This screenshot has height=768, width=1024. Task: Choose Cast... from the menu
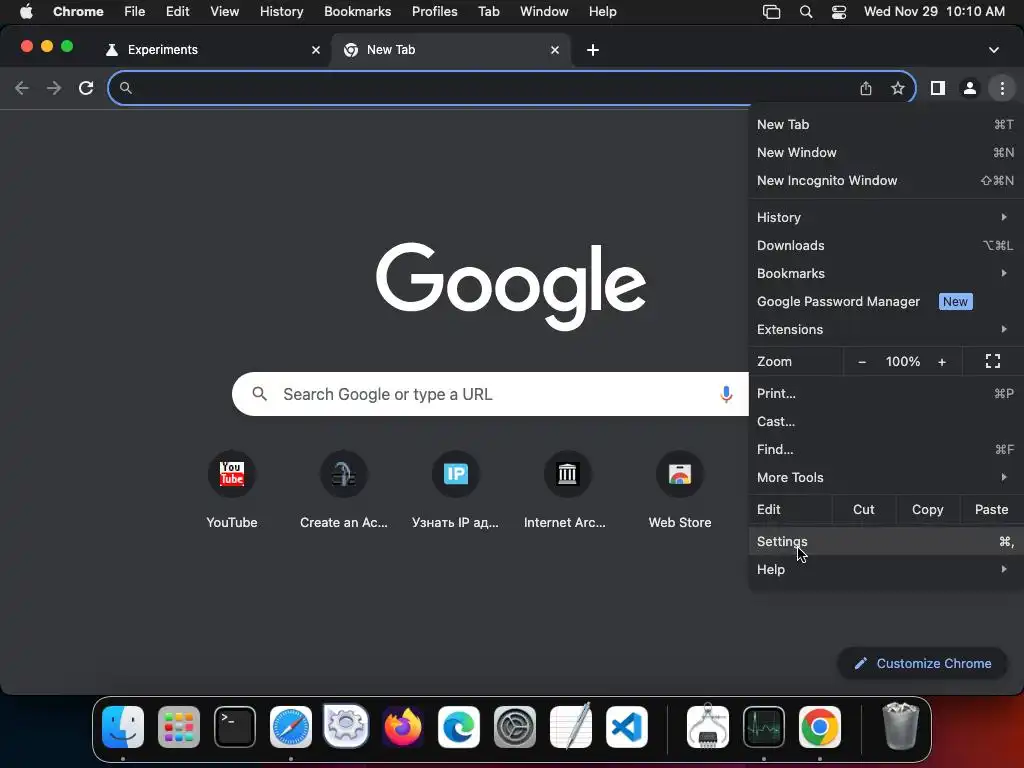886,421
